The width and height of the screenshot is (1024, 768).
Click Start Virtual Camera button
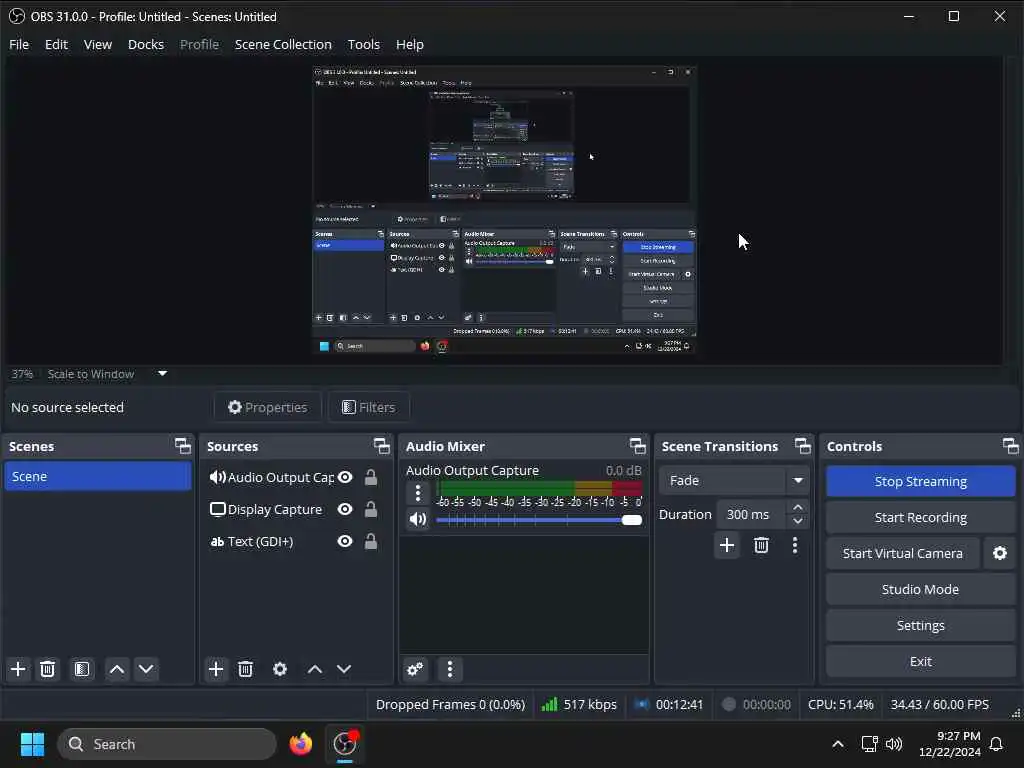903,553
